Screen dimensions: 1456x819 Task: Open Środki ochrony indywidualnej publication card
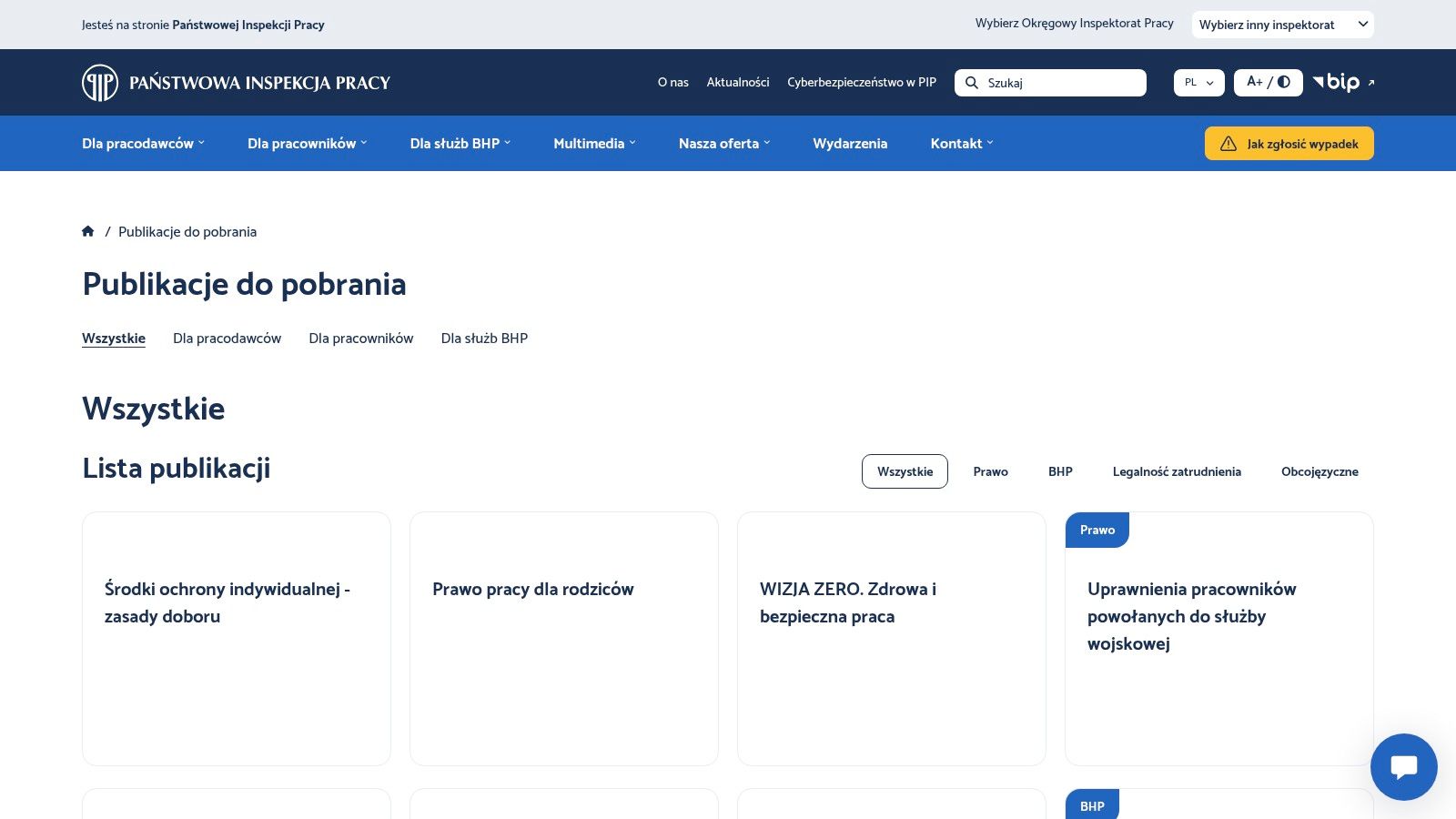click(x=237, y=639)
